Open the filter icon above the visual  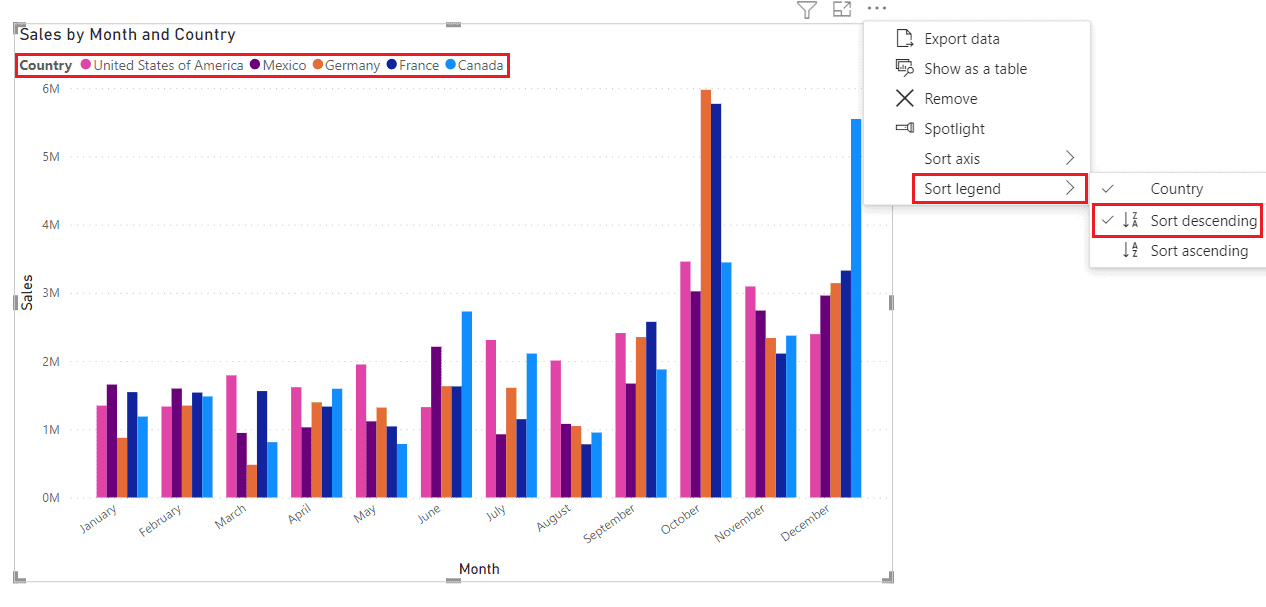pos(806,9)
